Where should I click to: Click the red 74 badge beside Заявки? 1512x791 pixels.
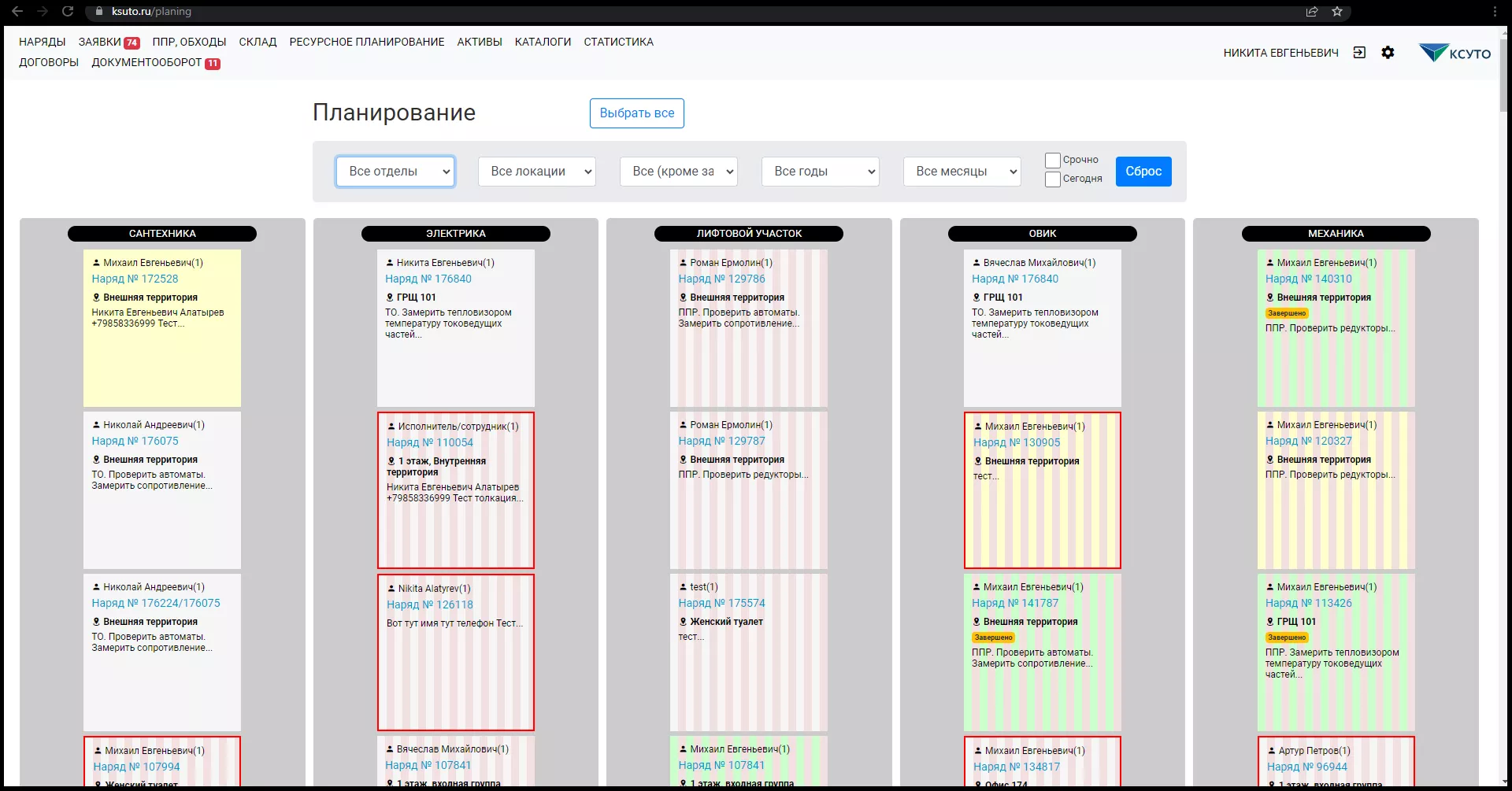pos(132,43)
